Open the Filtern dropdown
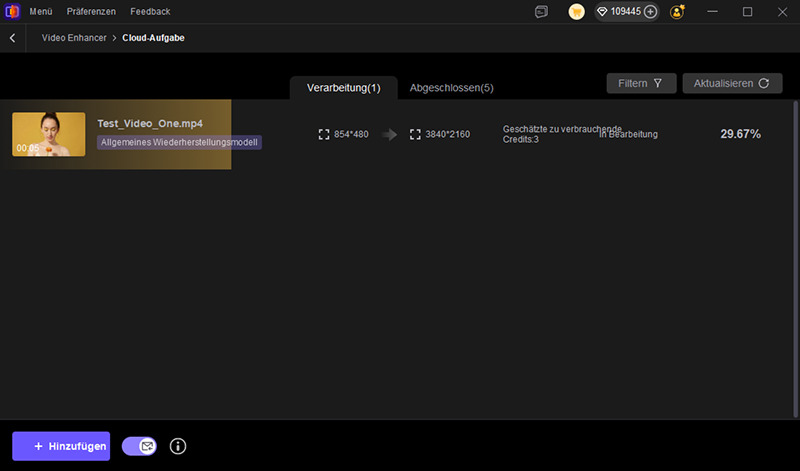Screen dimensions: 800x471 tap(641, 84)
